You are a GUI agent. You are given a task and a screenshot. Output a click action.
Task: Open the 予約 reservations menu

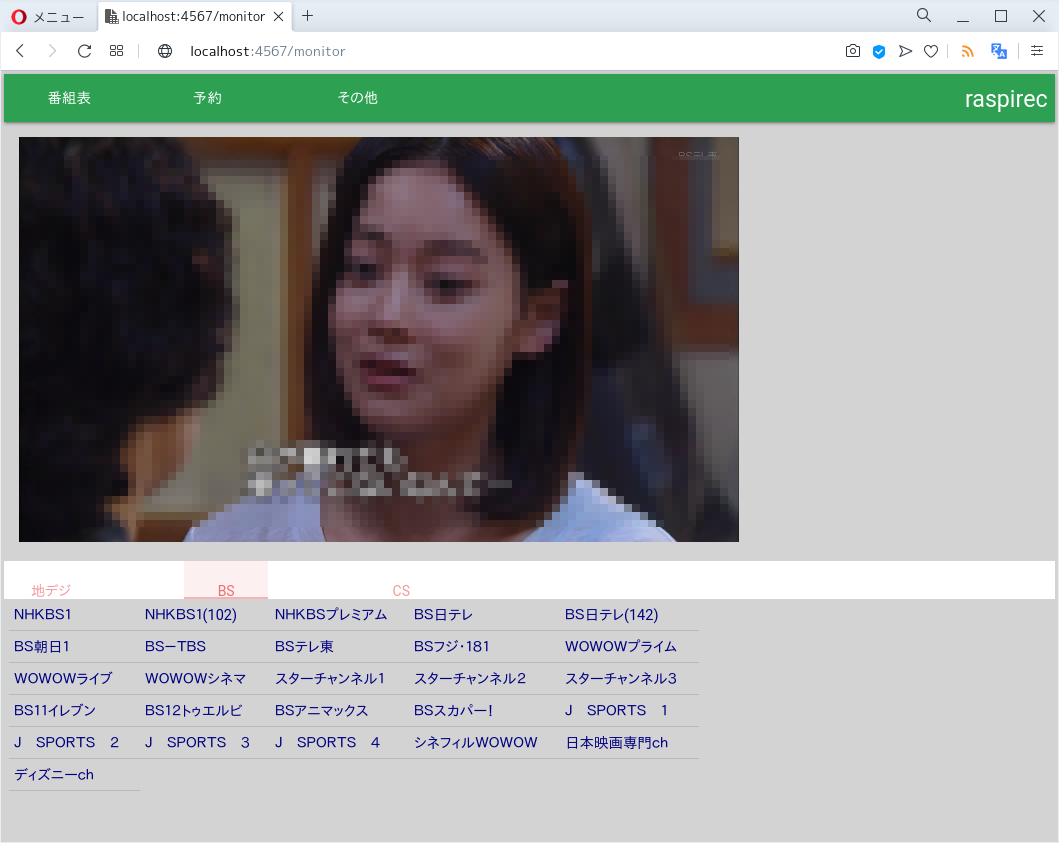tap(207, 98)
